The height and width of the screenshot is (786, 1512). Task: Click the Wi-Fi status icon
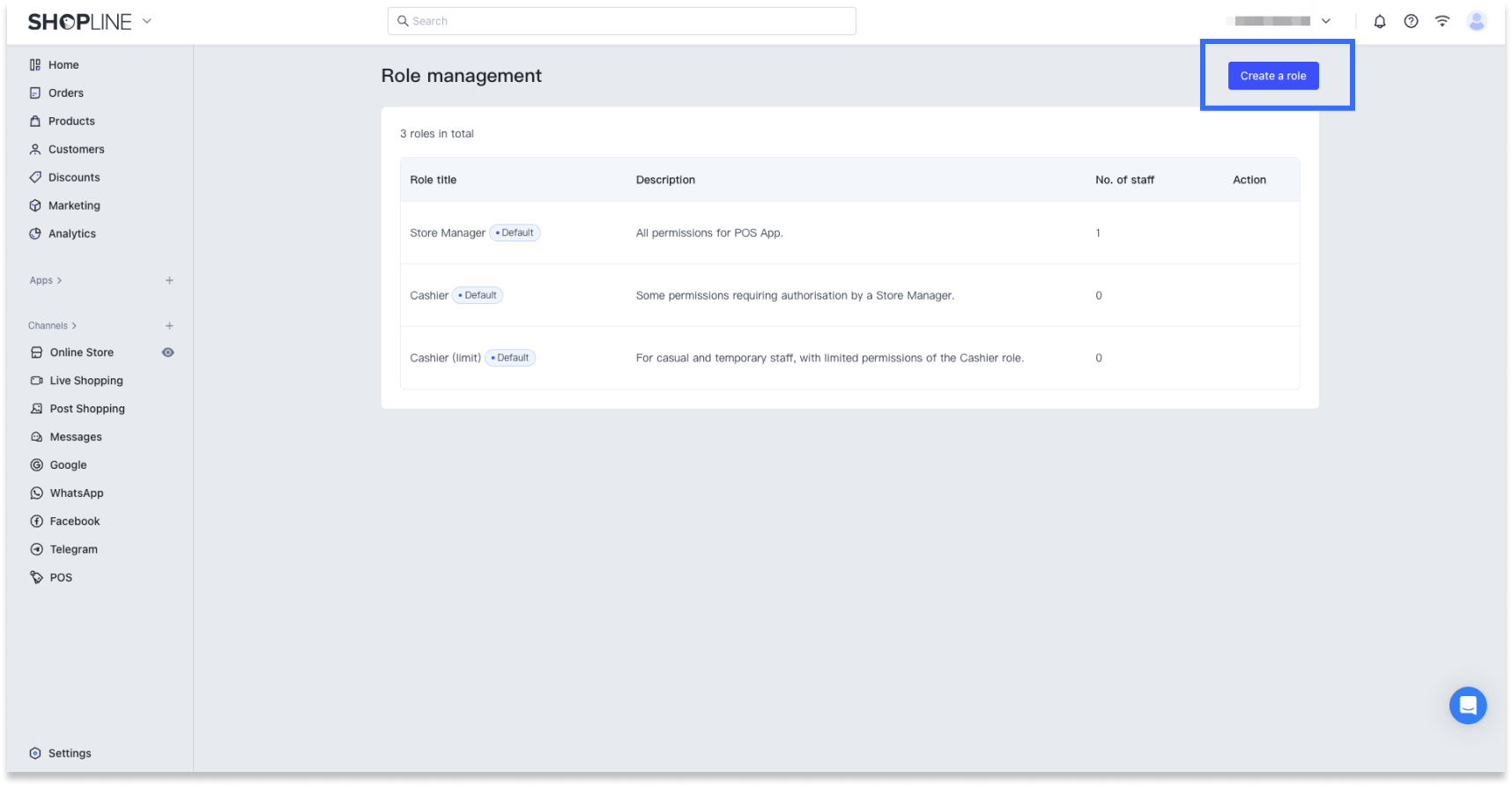pyautogui.click(x=1442, y=21)
